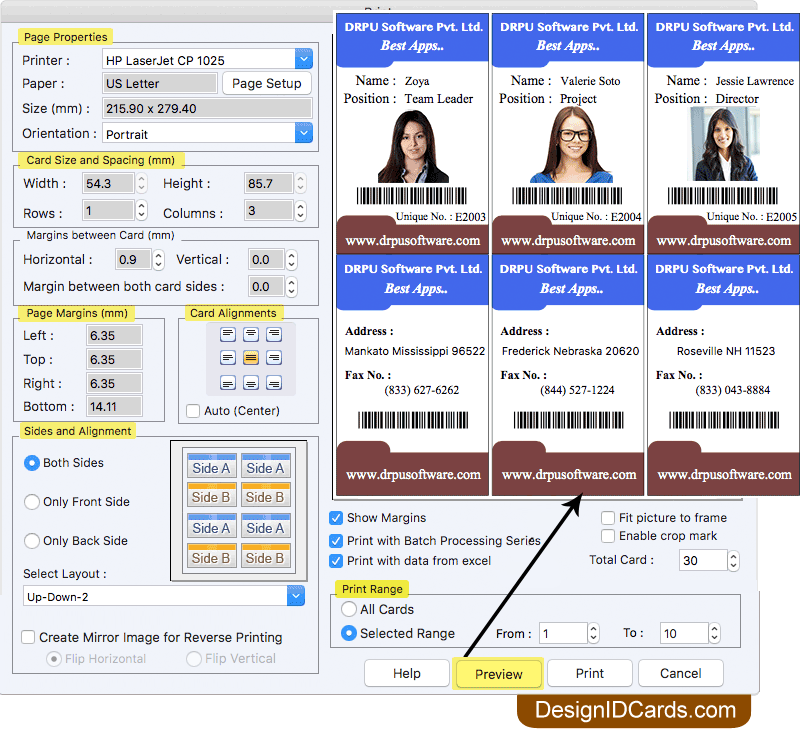Adjust the Total Card stepper
Image resolution: width=802 pixels, height=729 pixels.
(x=733, y=561)
